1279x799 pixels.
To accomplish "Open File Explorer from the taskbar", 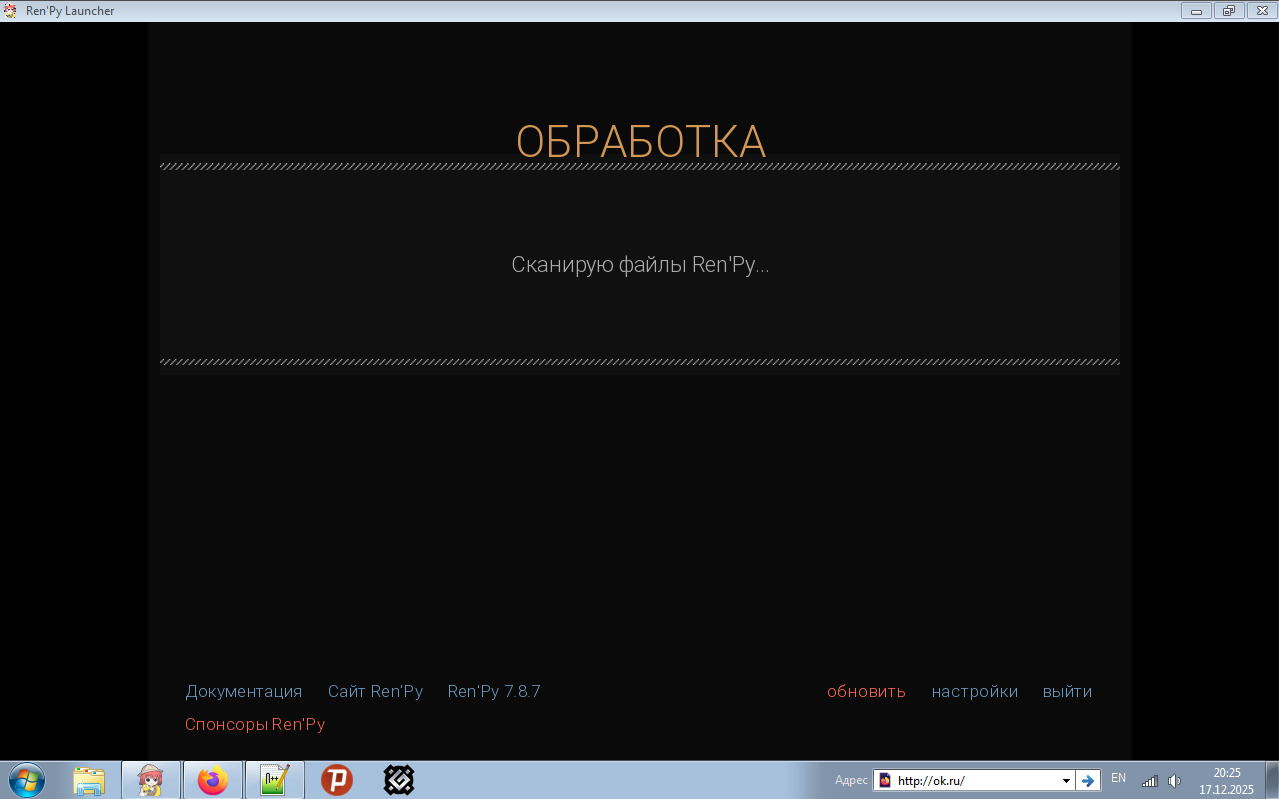I will click(x=89, y=780).
